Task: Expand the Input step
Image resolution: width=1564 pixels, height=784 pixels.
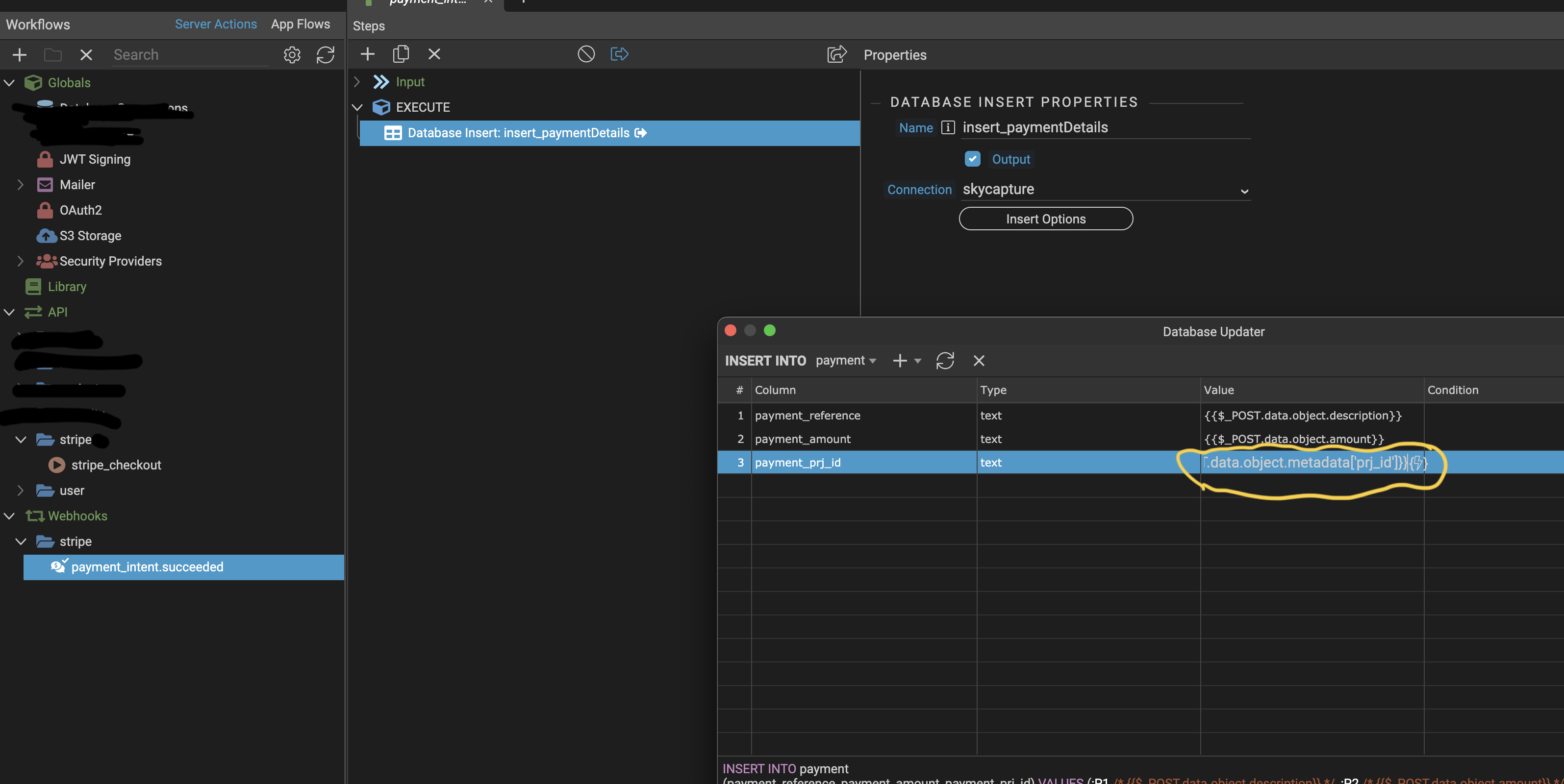Action: click(357, 82)
